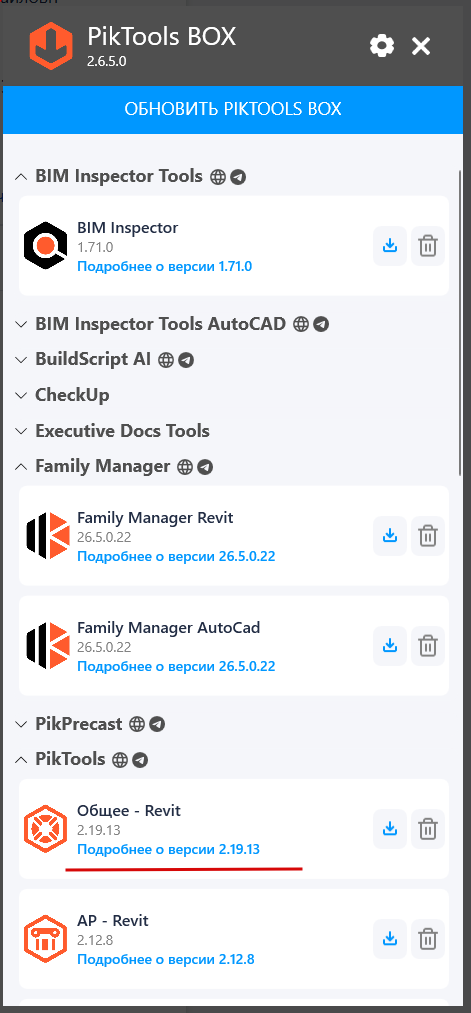Click the vertical scrollbar of the list
Screen dimensions: 471x1013
point(460,323)
